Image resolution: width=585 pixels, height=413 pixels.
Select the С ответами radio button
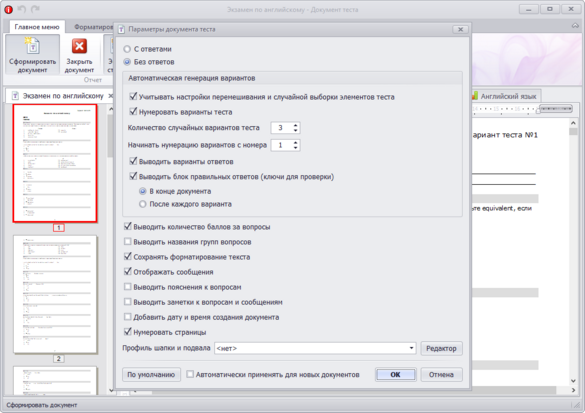coord(127,49)
